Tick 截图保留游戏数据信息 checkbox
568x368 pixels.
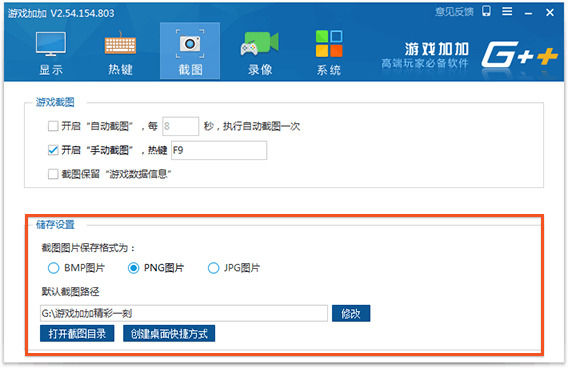click(x=53, y=174)
